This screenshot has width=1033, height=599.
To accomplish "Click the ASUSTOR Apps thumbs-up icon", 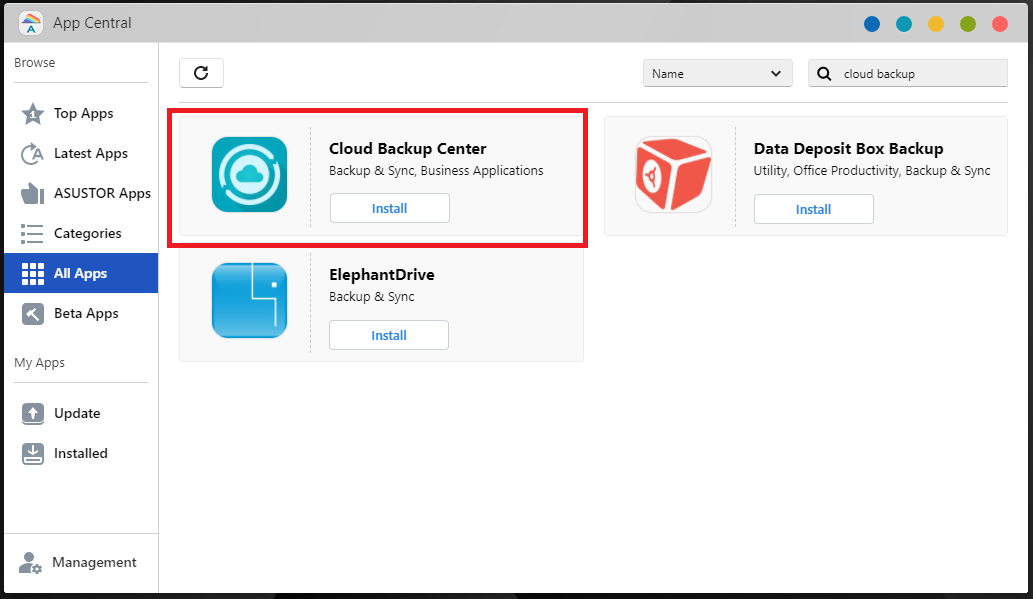I will pos(32,193).
